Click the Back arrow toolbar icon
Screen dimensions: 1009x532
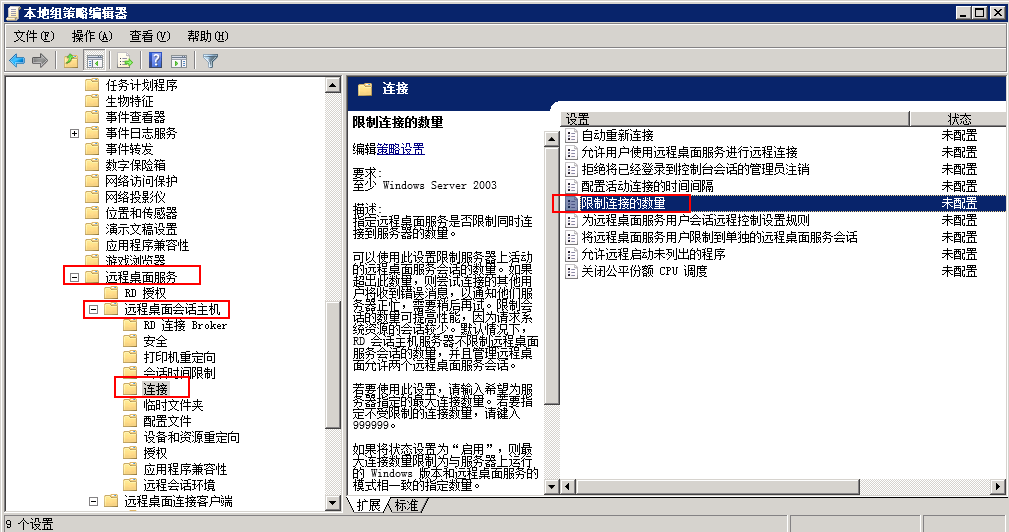pos(17,60)
